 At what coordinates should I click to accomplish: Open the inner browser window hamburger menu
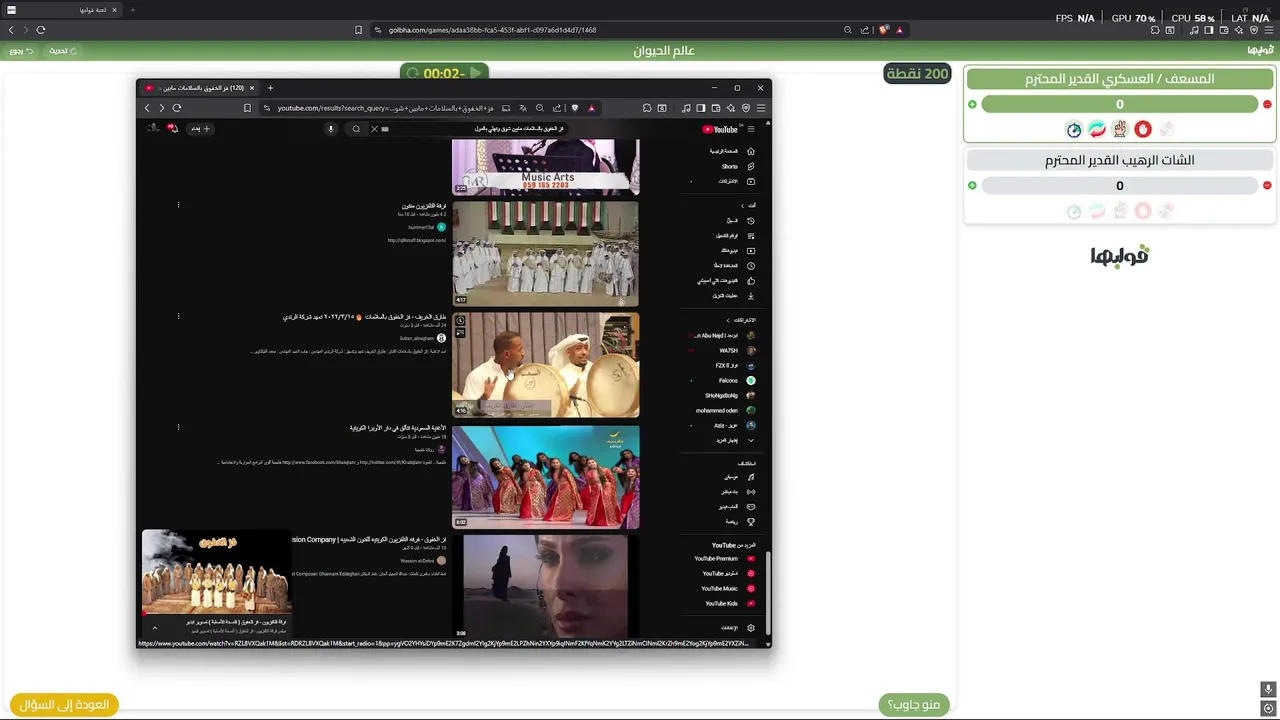click(761, 108)
